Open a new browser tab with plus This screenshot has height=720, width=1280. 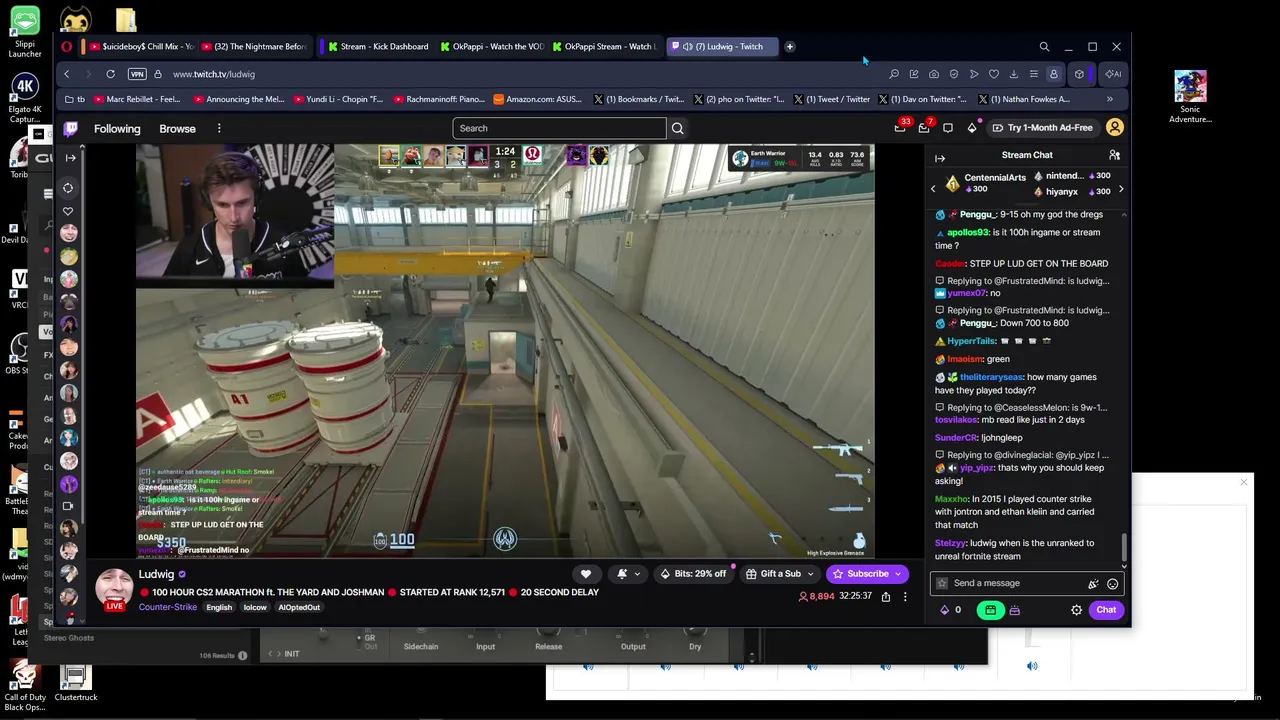pyautogui.click(x=789, y=46)
